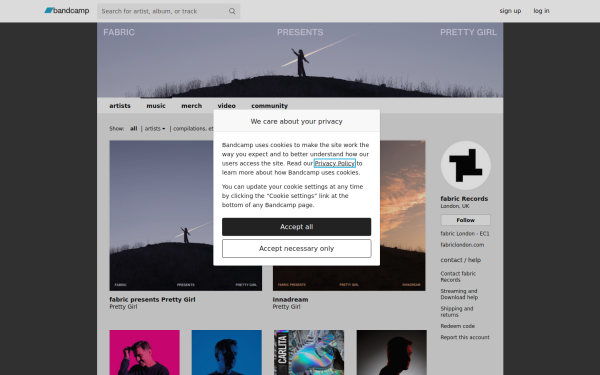
Task: Open Streaming and Download help
Action: coord(459,294)
